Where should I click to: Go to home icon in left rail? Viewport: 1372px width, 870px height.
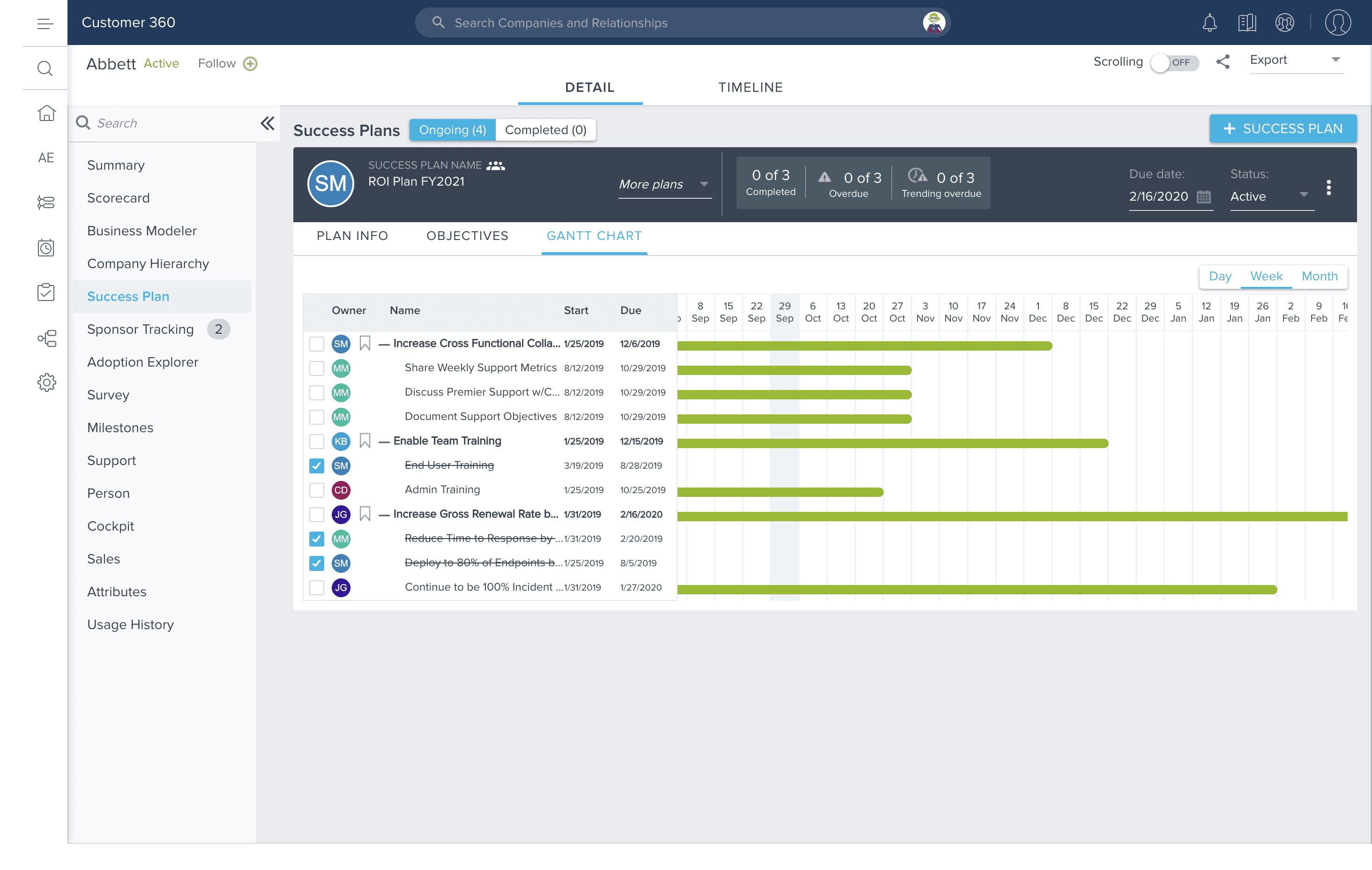tap(46, 113)
